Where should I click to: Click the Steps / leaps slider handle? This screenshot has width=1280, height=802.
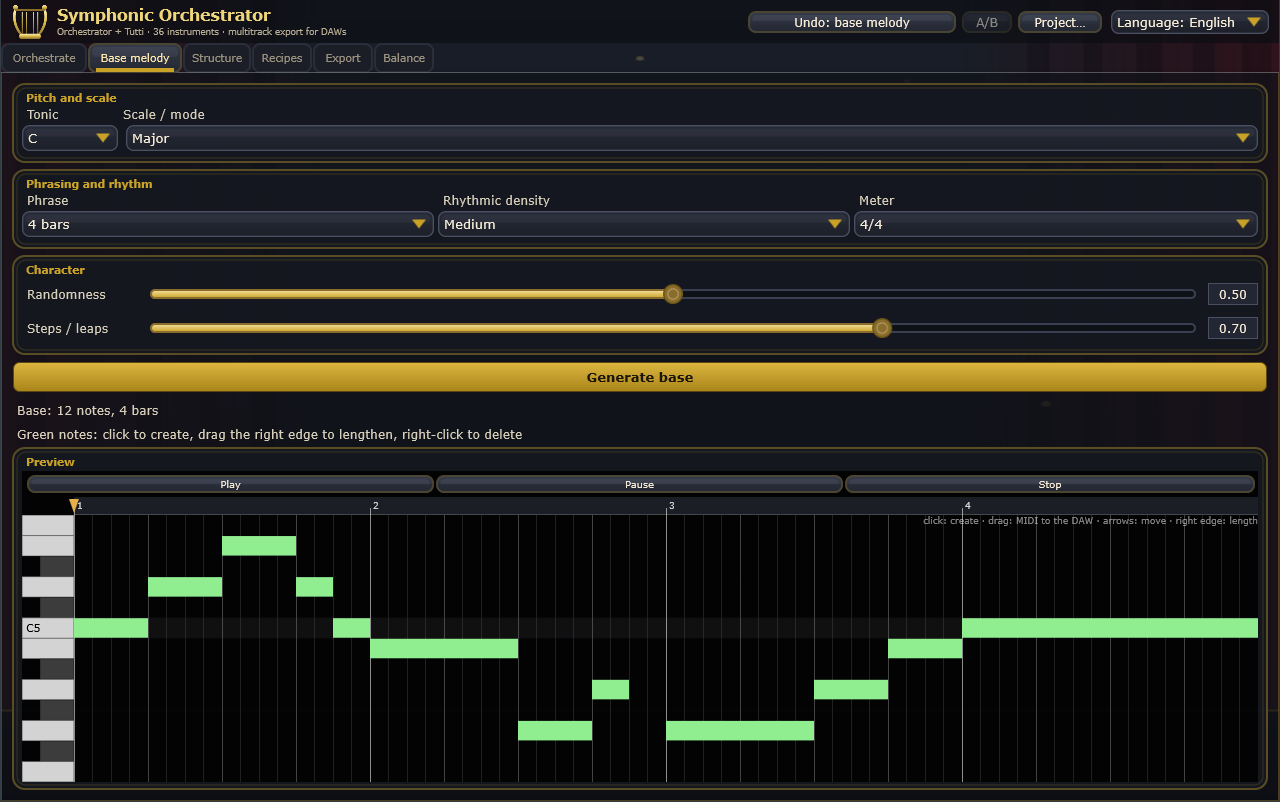[x=881, y=328]
